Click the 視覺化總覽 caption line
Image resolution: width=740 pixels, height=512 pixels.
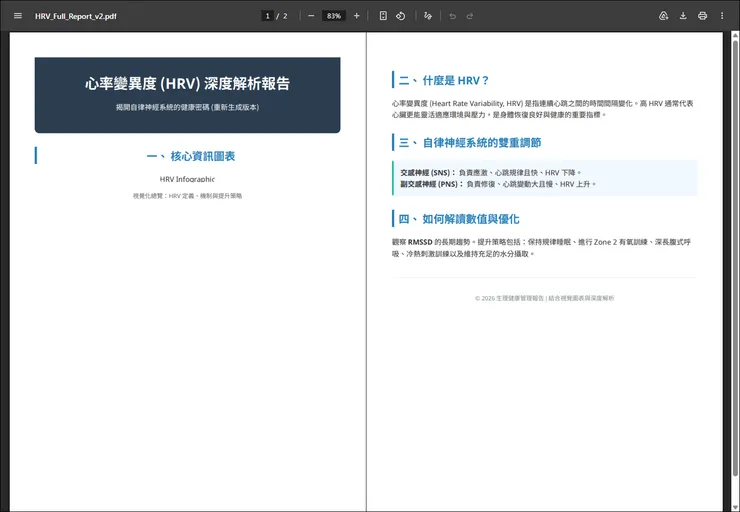[x=187, y=196]
